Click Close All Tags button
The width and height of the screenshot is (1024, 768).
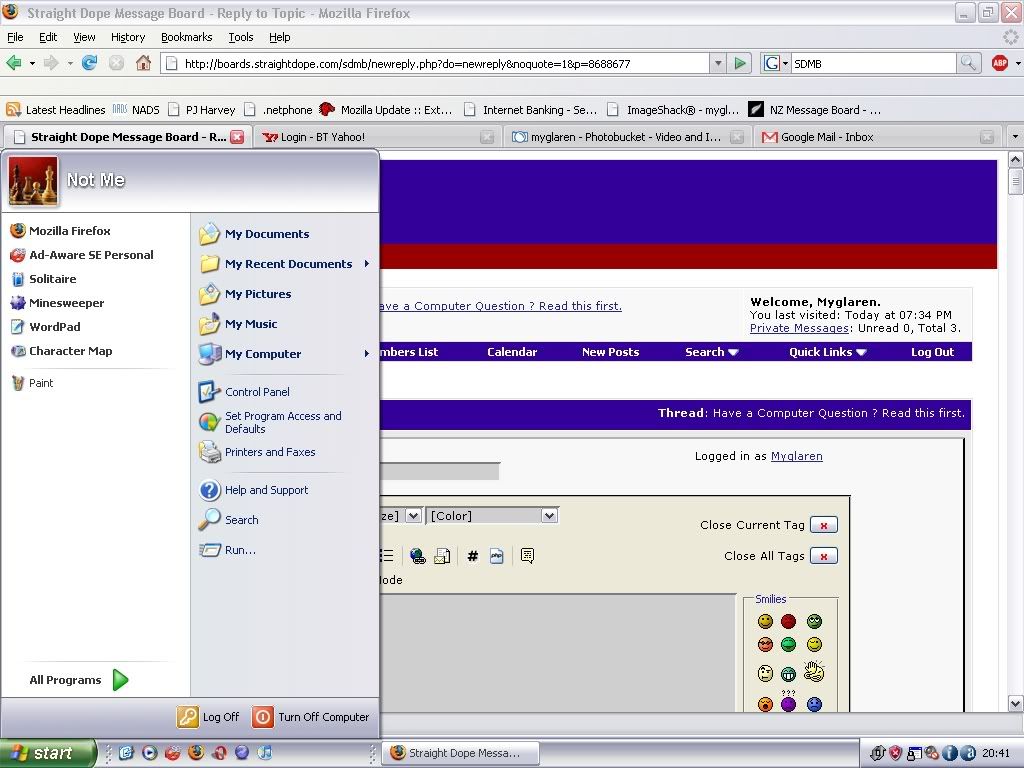(824, 556)
